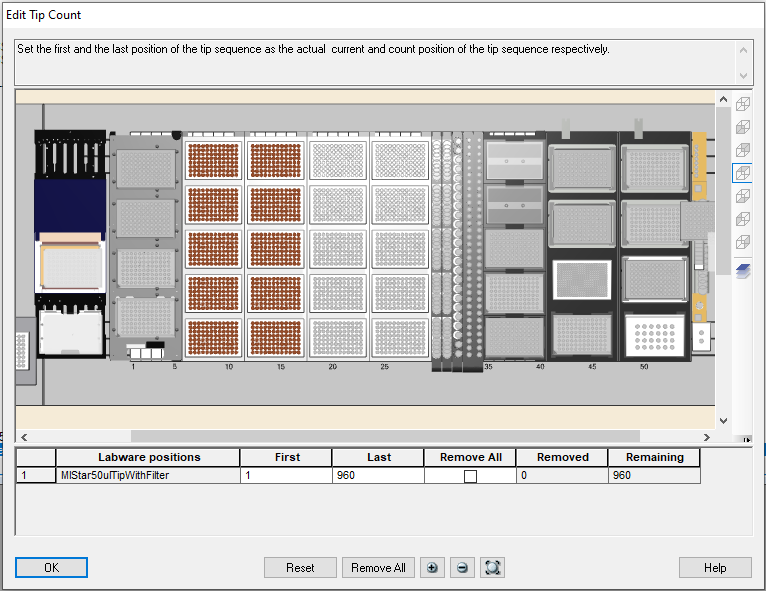Click the horizontal scrollbar thumb under the deck
This screenshot has height=591, width=766.
(x=385, y=436)
